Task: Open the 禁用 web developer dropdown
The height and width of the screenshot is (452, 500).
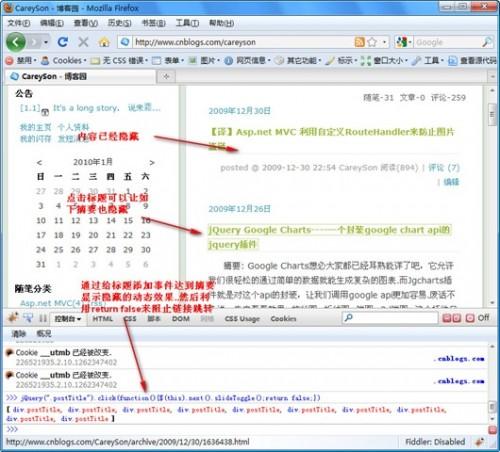Action: click(x=21, y=61)
